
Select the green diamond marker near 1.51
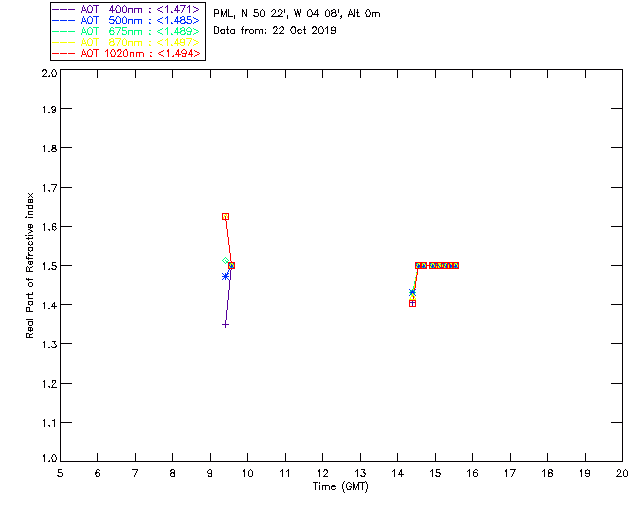pos(225,260)
